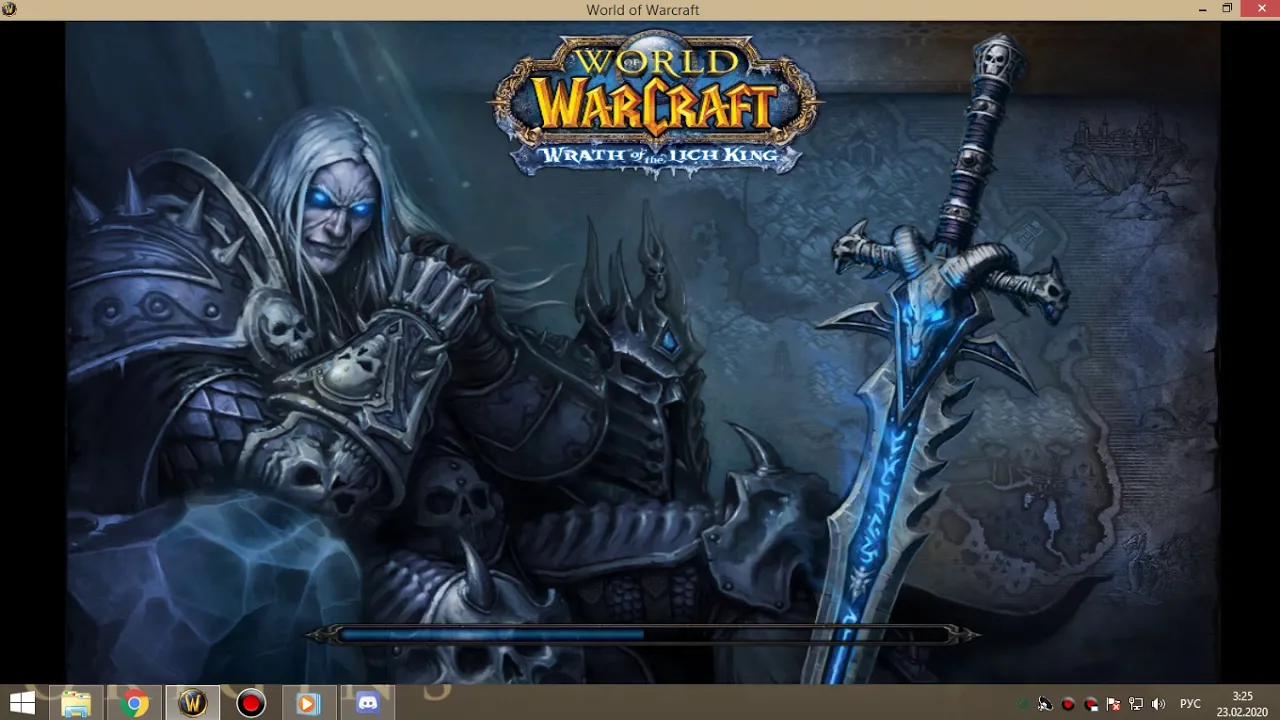The height and width of the screenshot is (720, 1280).
Task: Open the red screen recorder taskbar app
Action: pos(250,704)
